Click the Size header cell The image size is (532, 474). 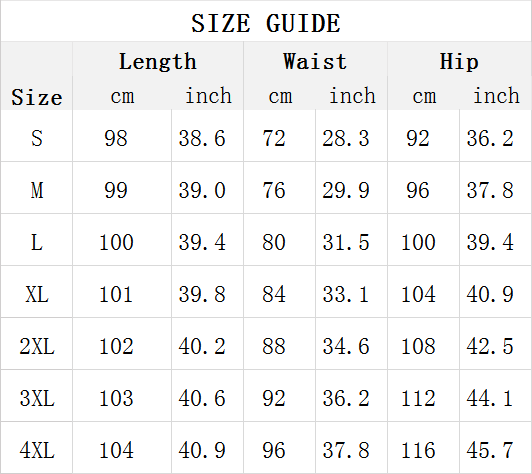[37, 97]
